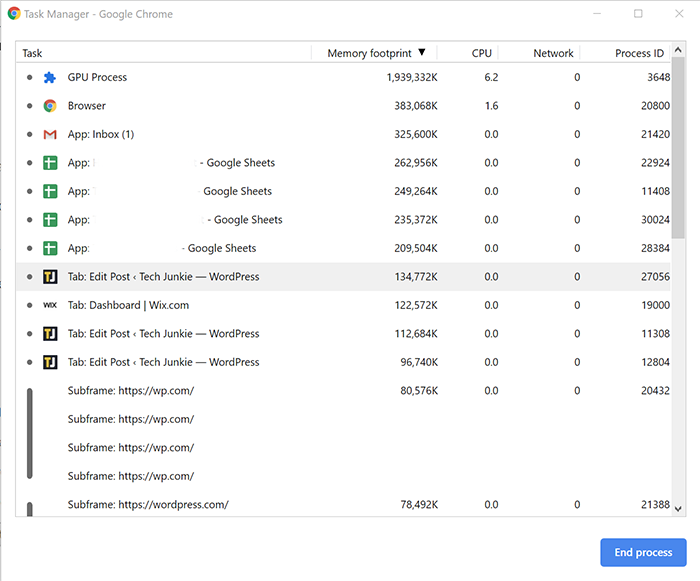
Task: Click process ID 22924
Action: coord(655,163)
